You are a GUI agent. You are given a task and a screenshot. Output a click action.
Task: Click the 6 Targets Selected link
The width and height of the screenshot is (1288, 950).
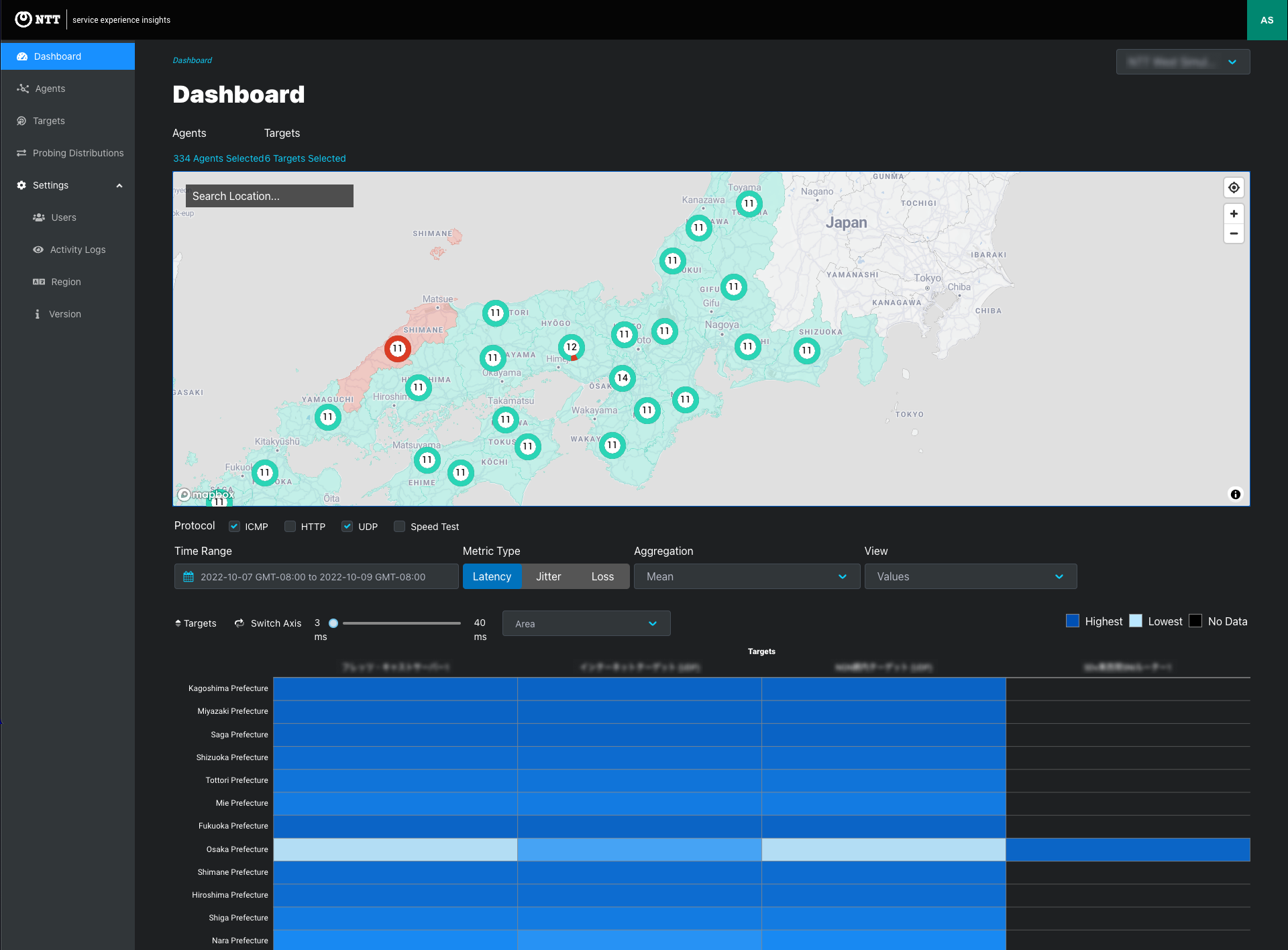tap(305, 158)
